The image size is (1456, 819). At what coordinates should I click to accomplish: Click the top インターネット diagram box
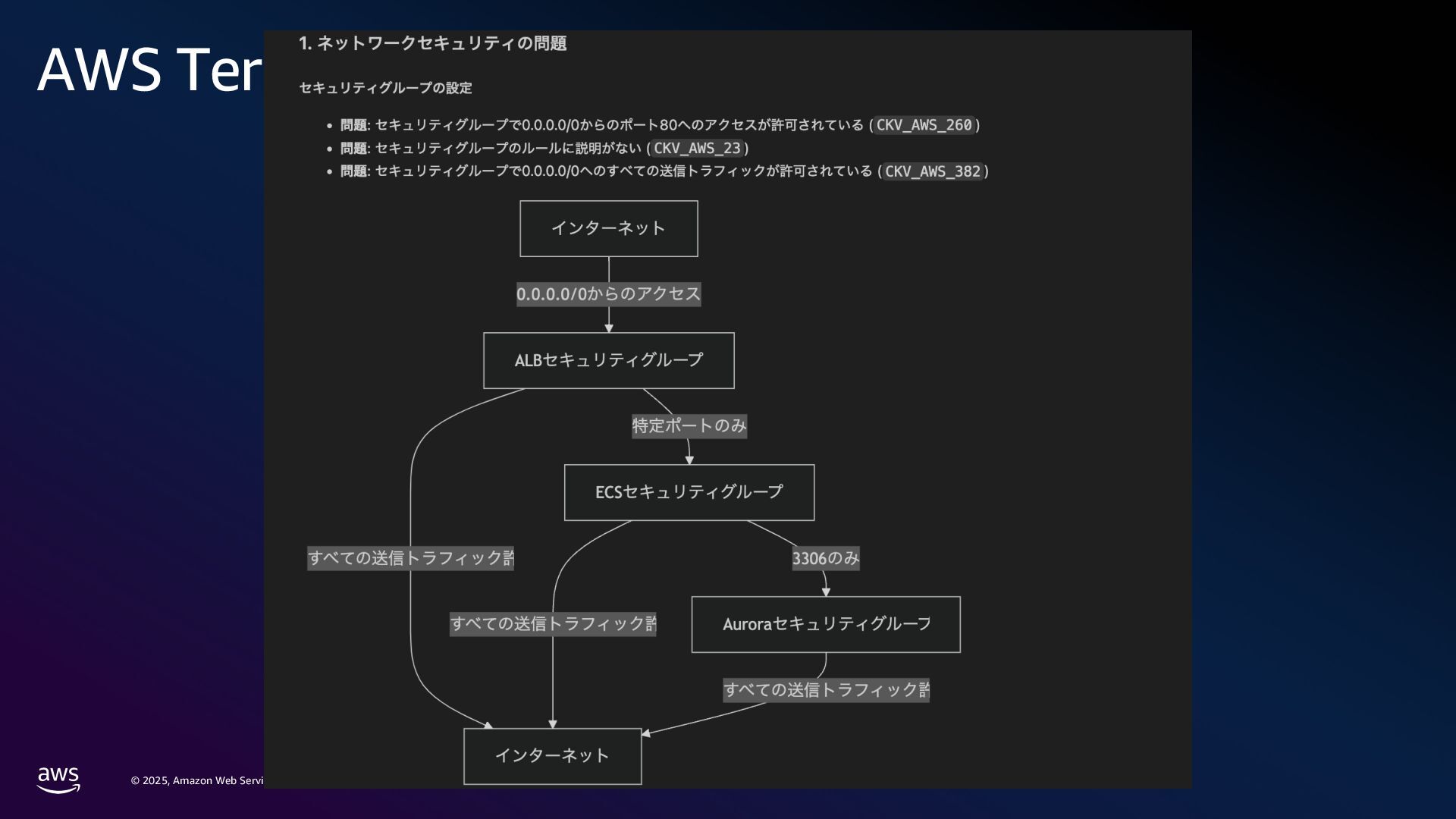(x=608, y=228)
